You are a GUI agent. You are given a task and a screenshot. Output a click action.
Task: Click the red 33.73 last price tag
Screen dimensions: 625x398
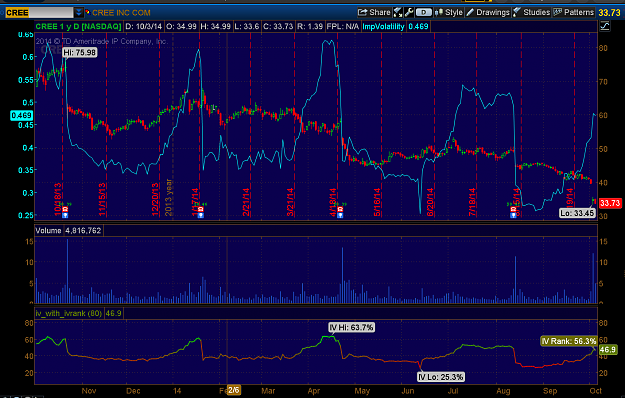(610, 203)
